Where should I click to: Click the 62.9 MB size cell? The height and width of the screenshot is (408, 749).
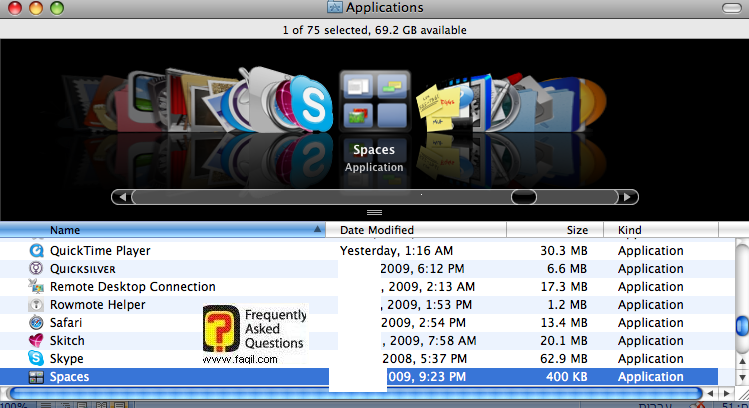[x=564, y=359]
